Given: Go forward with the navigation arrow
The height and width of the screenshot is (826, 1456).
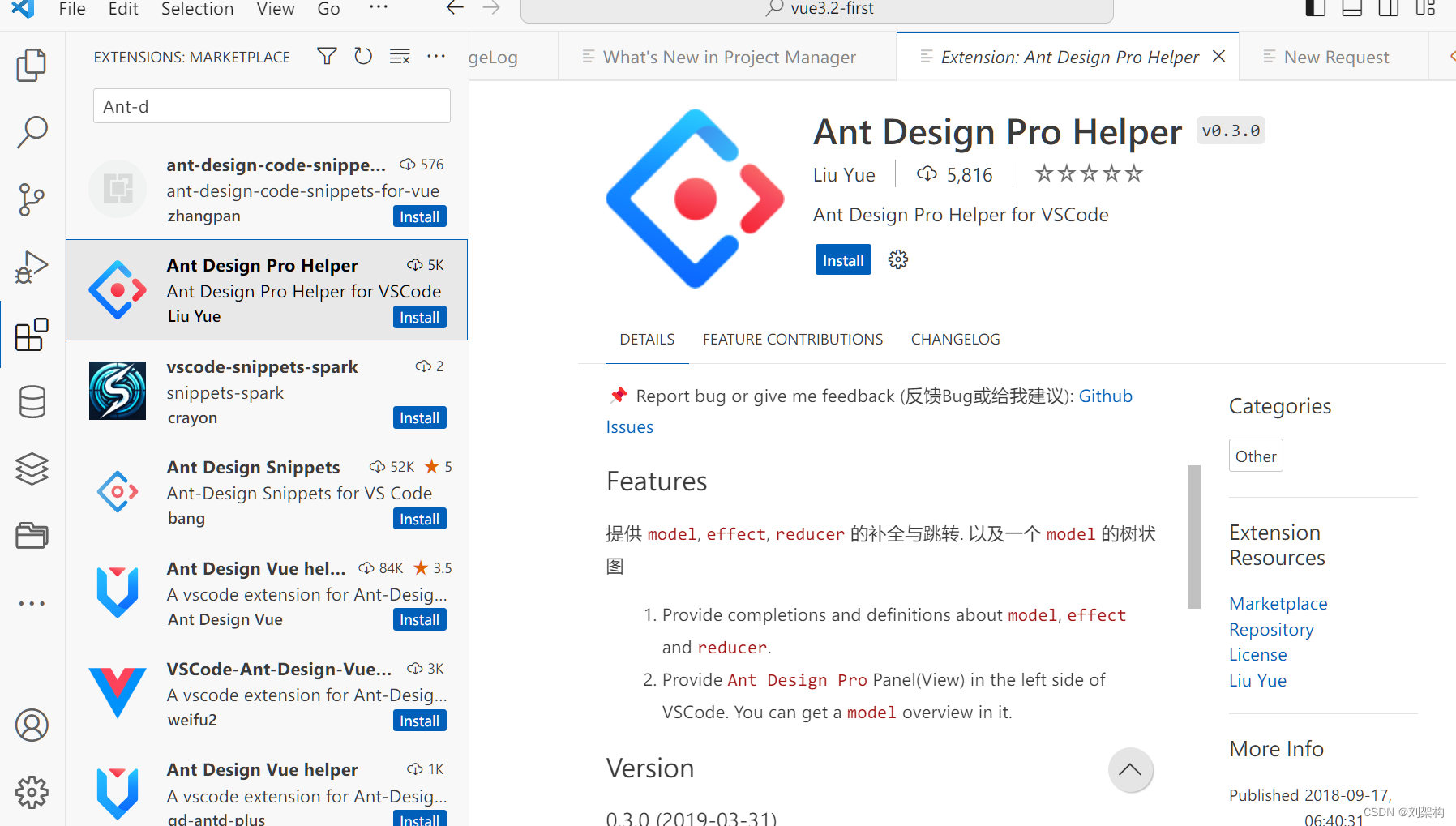Looking at the screenshot, I should click(491, 8).
